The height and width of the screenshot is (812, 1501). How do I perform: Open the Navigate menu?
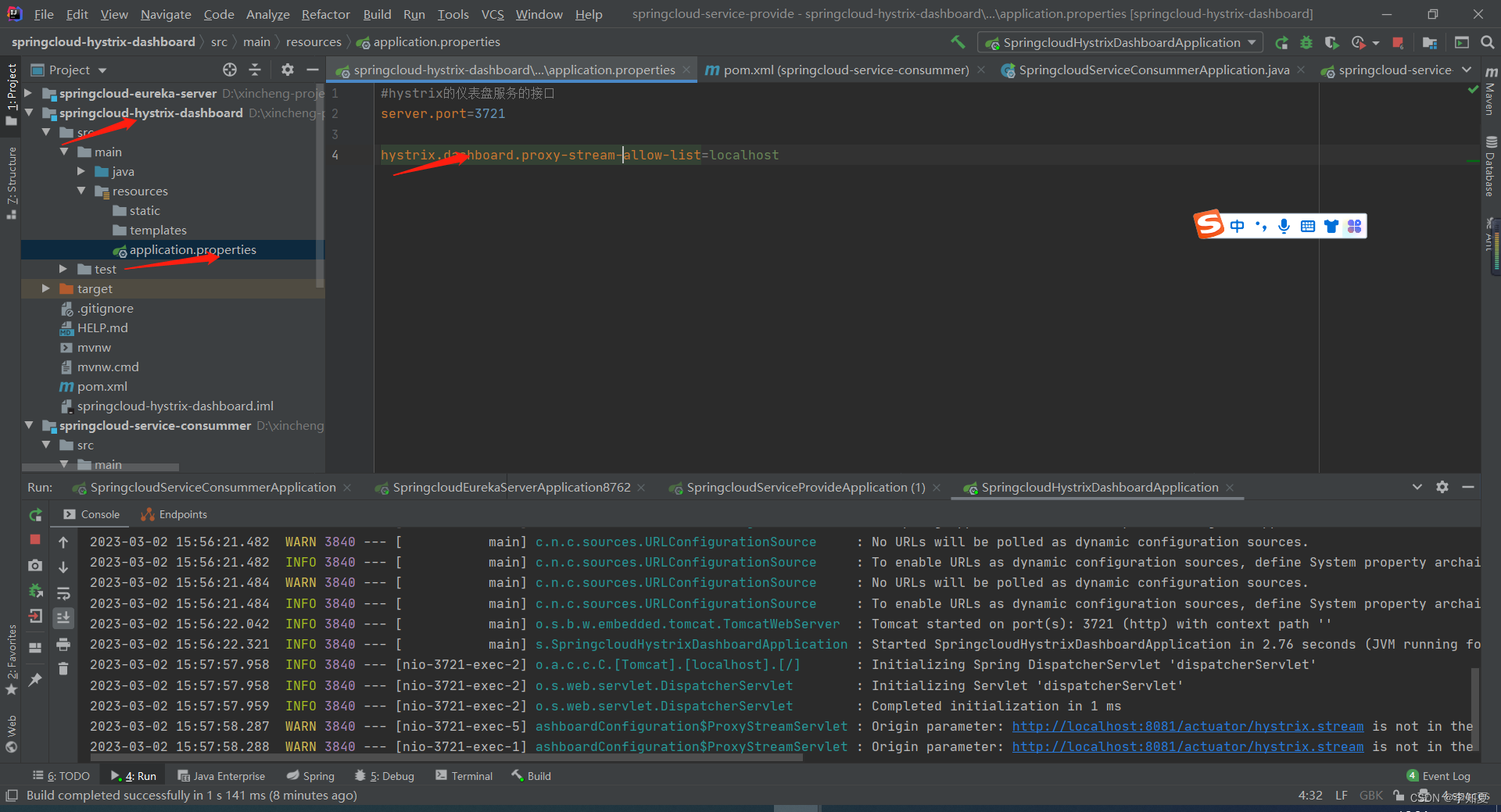[166, 14]
